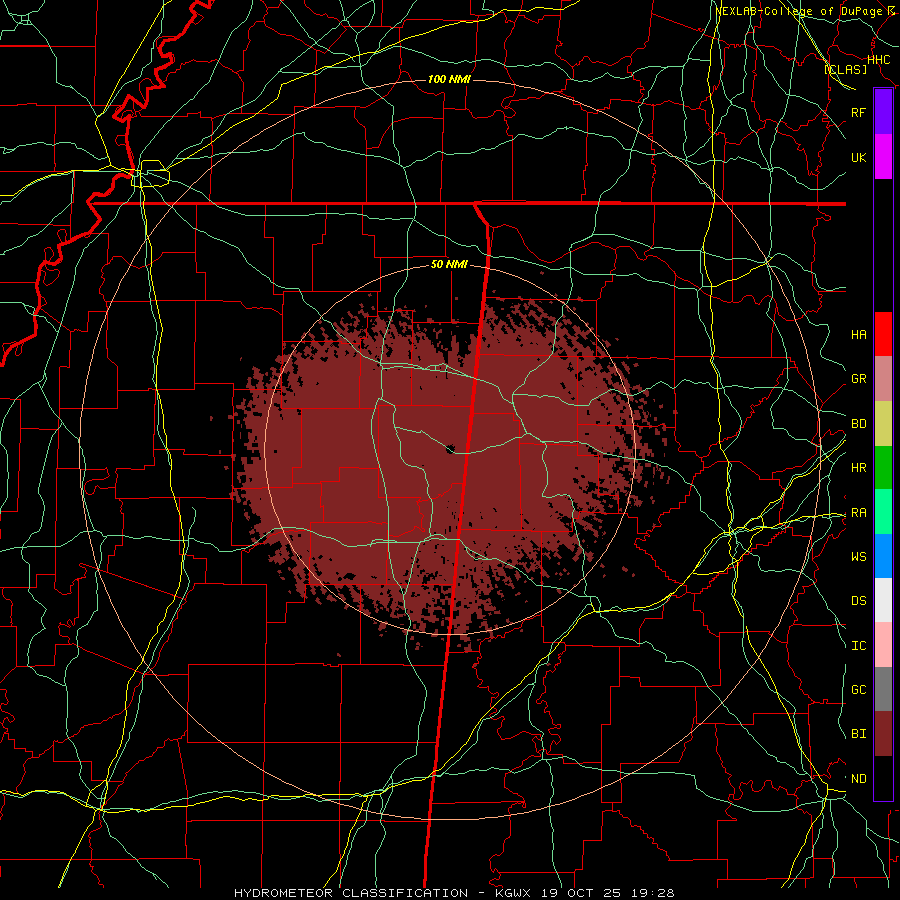Click the BD yellow legend swatch

883,424
